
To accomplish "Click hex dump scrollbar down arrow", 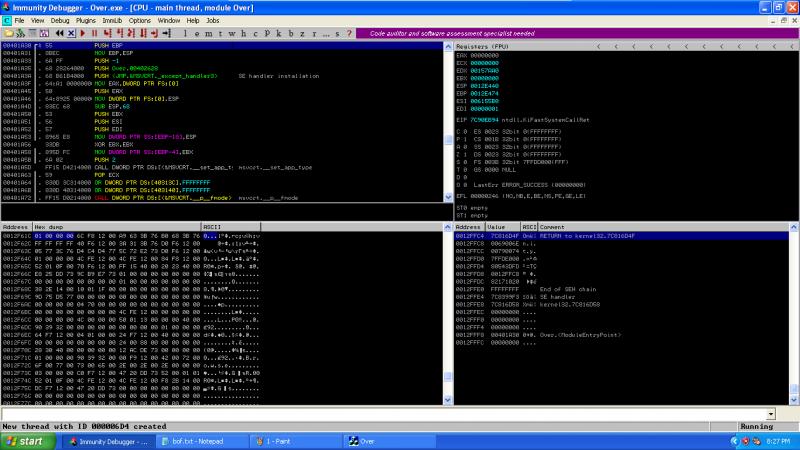I will click(448, 400).
